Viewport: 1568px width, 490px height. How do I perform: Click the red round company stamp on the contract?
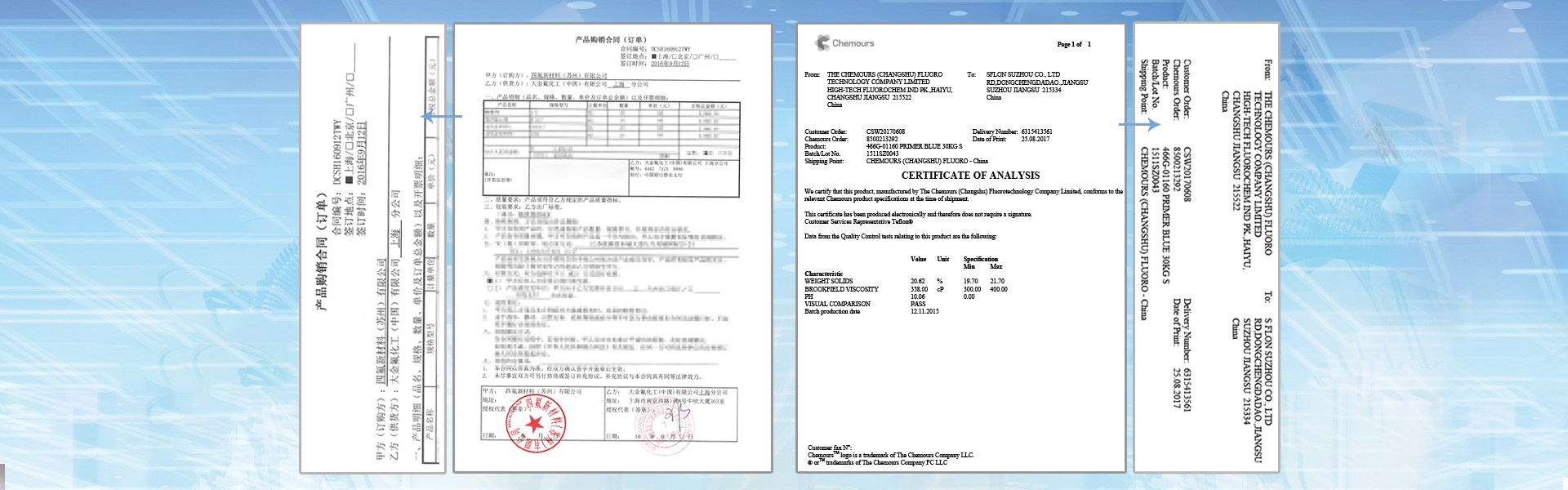(x=537, y=425)
